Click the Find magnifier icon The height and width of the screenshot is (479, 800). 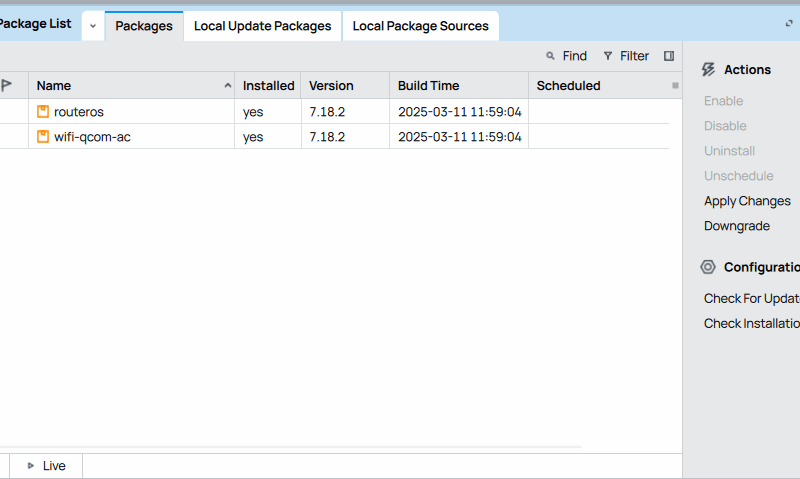[550, 56]
